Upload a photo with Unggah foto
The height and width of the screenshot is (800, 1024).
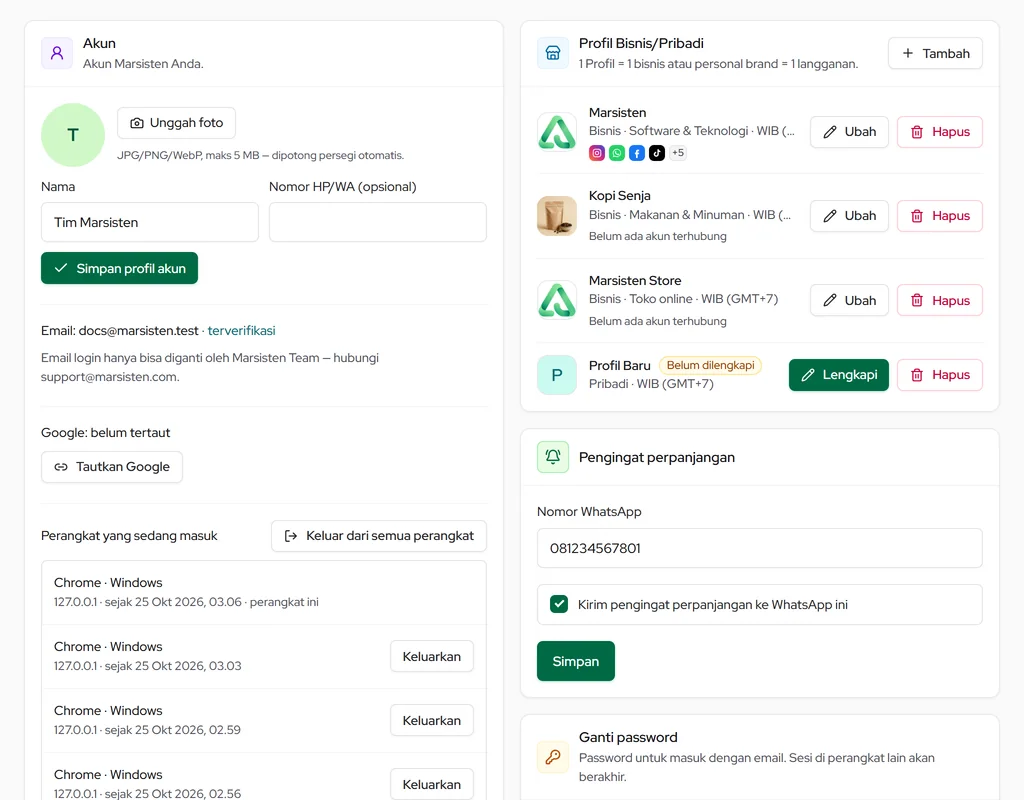(x=176, y=123)
